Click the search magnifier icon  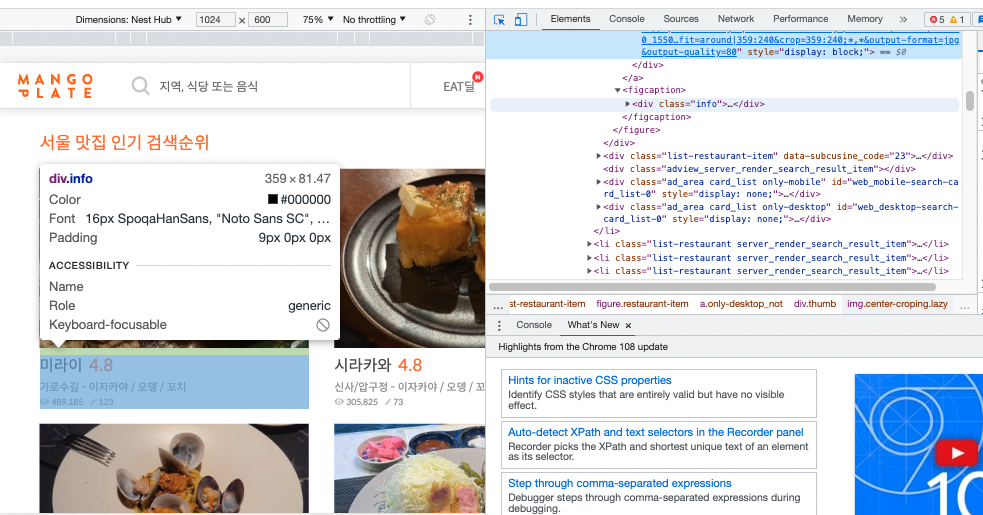pyautogui.click(x=140, y=86)
